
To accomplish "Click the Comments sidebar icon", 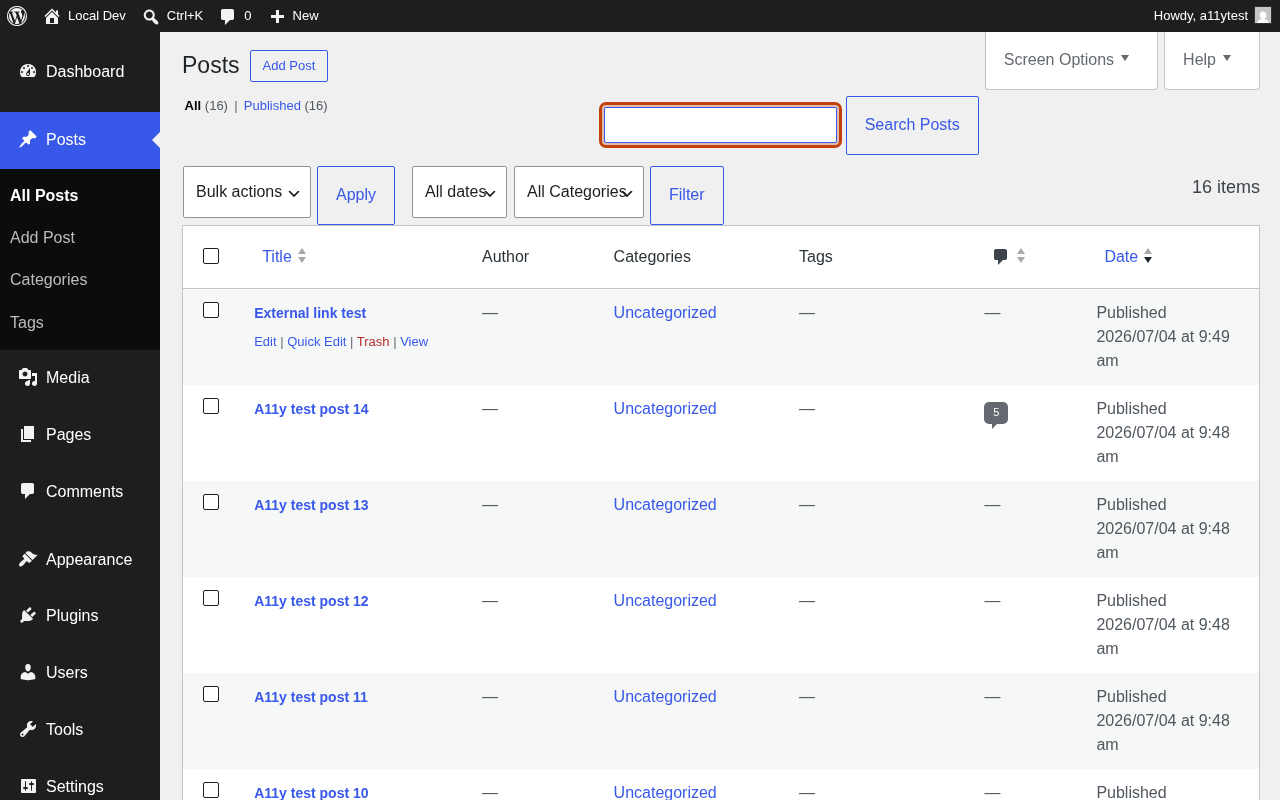I will pos(28,491).
